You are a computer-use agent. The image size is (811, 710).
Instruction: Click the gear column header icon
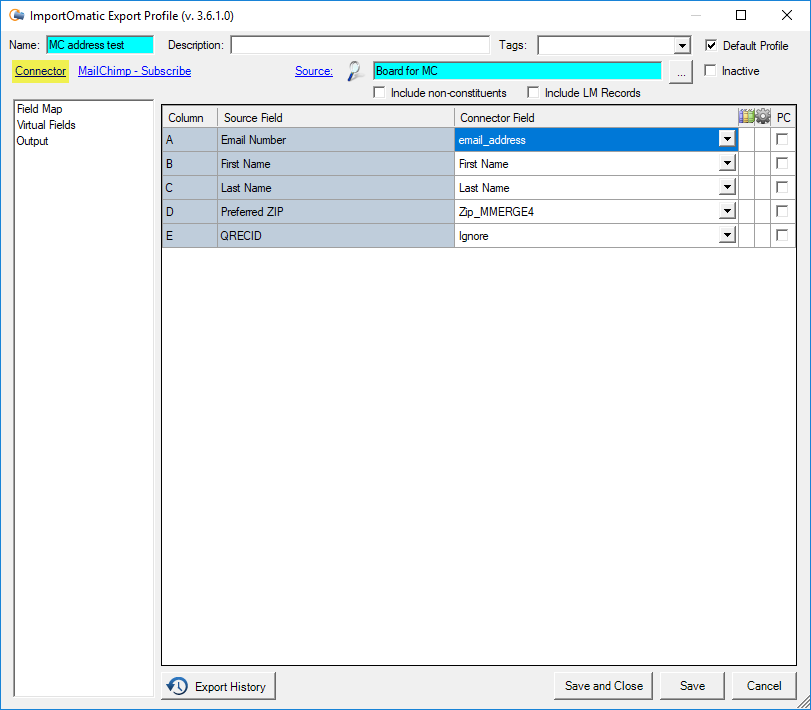coord(762,117)
